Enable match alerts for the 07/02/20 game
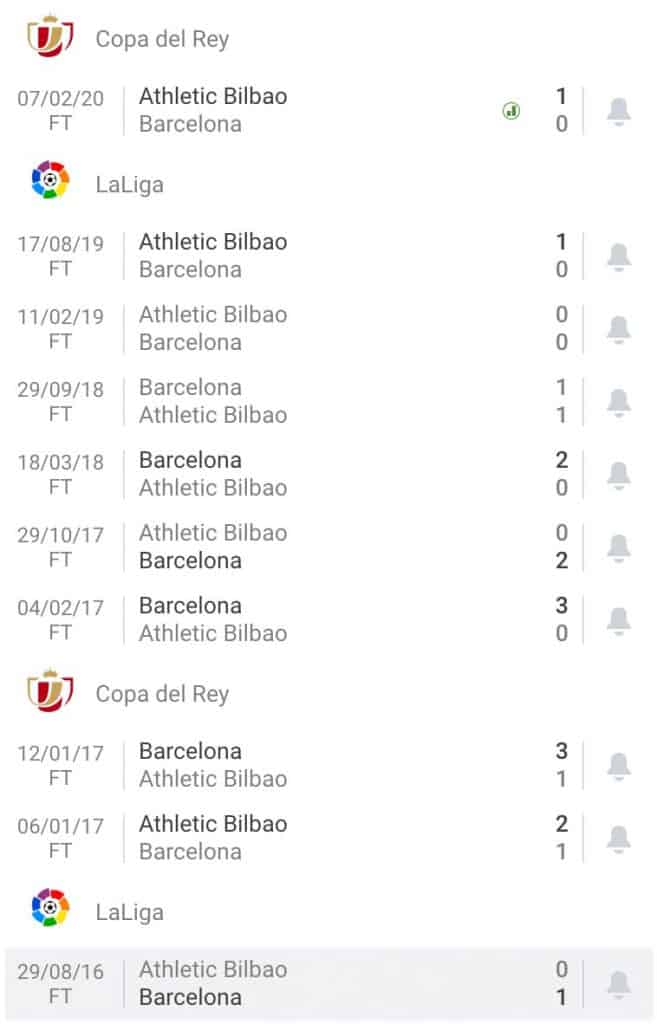This screenshot has width=657, height=1024. click(x=618, y=110)
